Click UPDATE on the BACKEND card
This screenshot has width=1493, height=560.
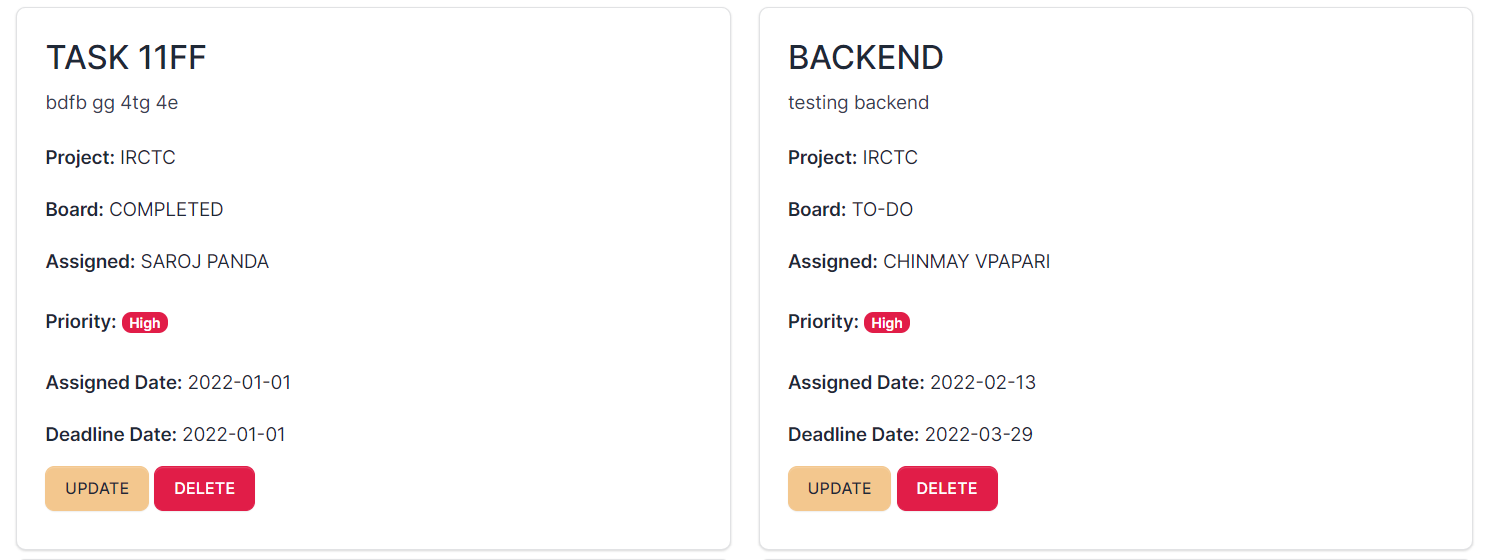tap(839, 488)
